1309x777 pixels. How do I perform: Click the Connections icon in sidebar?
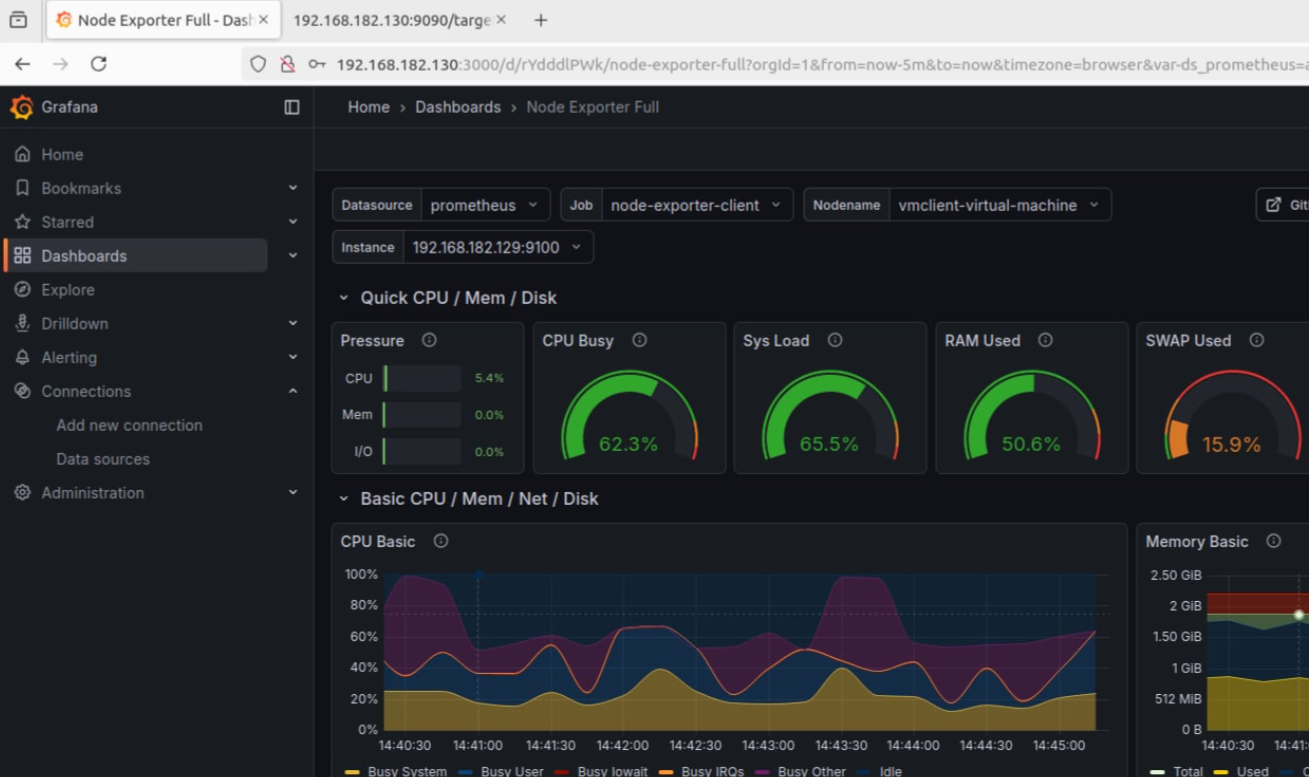click(22, 391)
